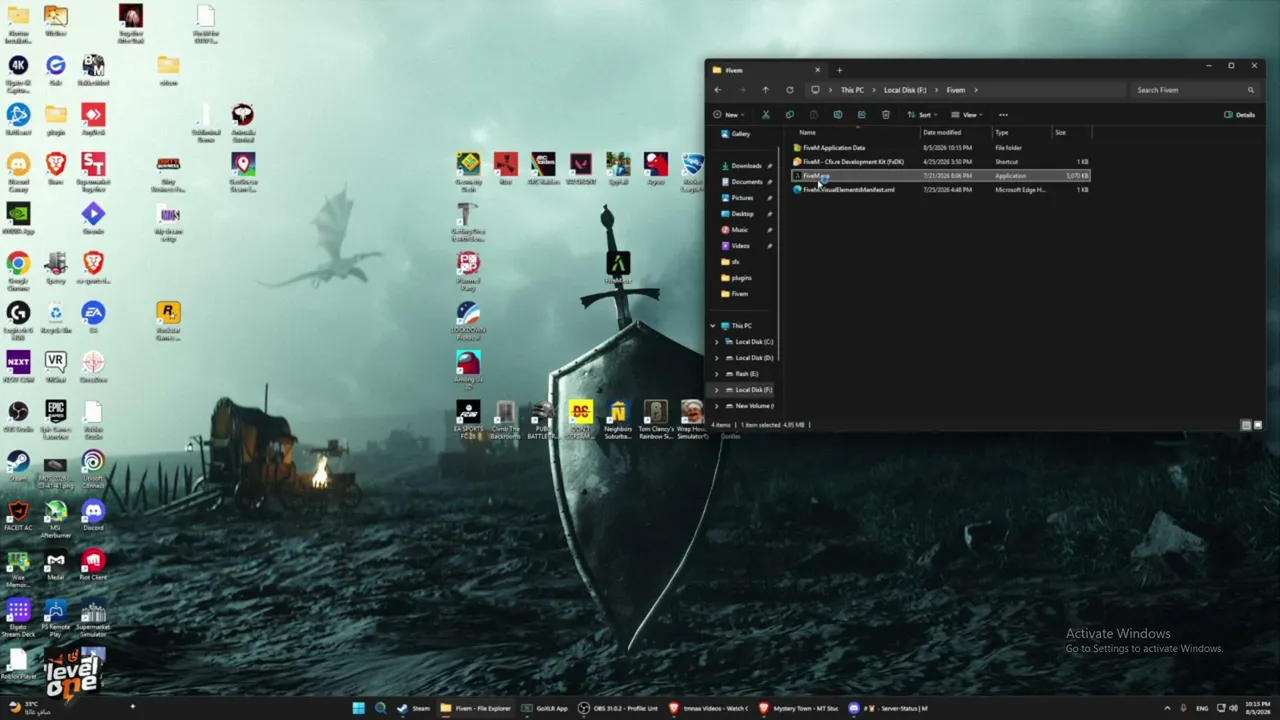Screen dimensions: 1280x720
Task: Go back with the Explorer back arrow
Action: click(718, 90)
